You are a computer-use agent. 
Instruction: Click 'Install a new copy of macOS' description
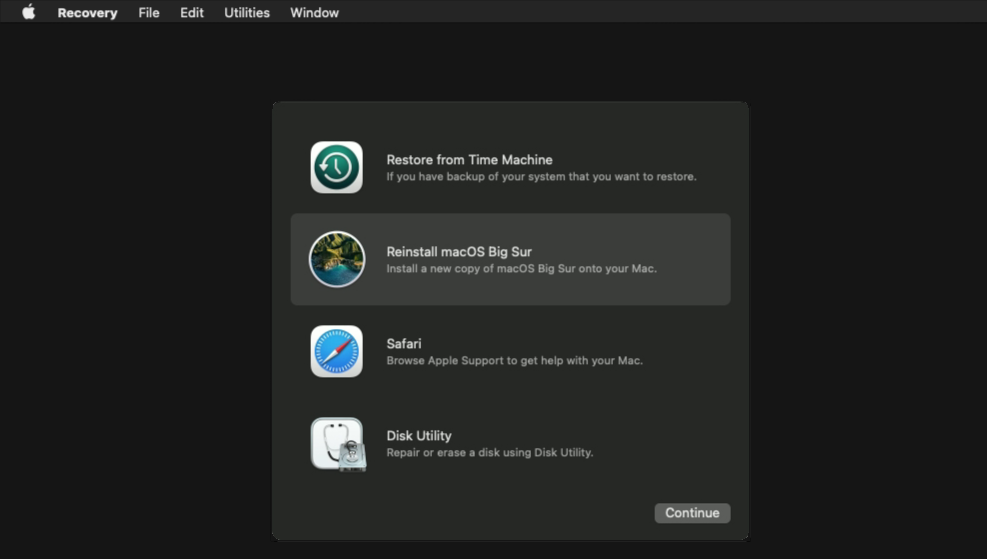point(522,269)
